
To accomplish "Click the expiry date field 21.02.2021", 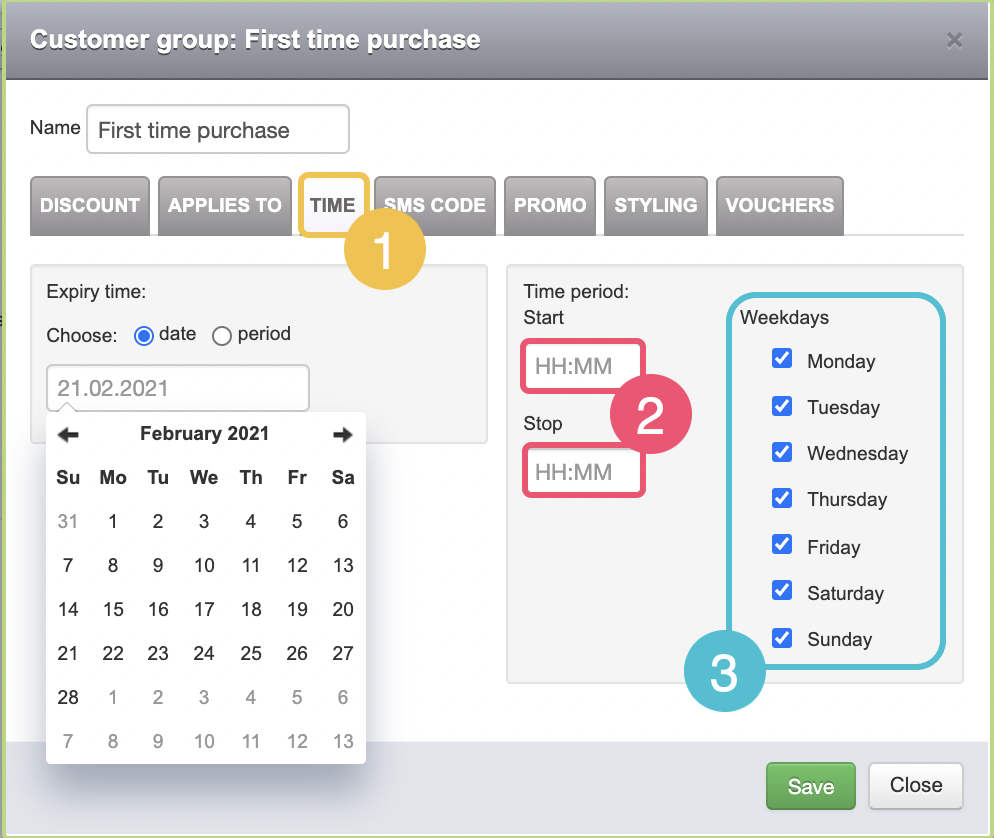I will click(178, 388).
